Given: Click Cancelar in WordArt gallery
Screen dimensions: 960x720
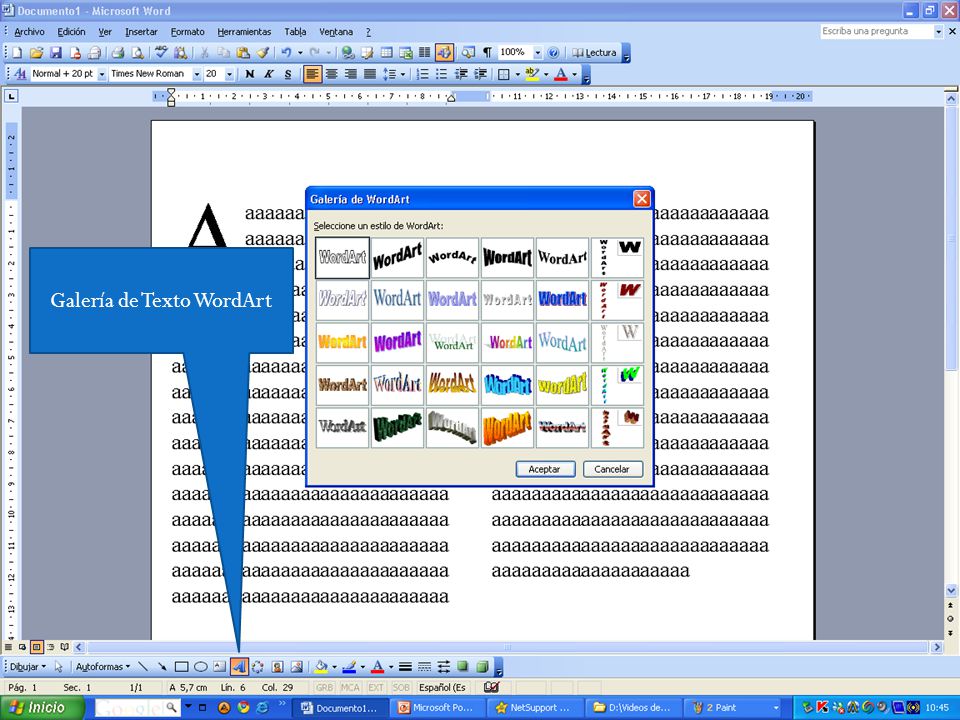Looking at the screenshot, I should click(x=612, y=470).
